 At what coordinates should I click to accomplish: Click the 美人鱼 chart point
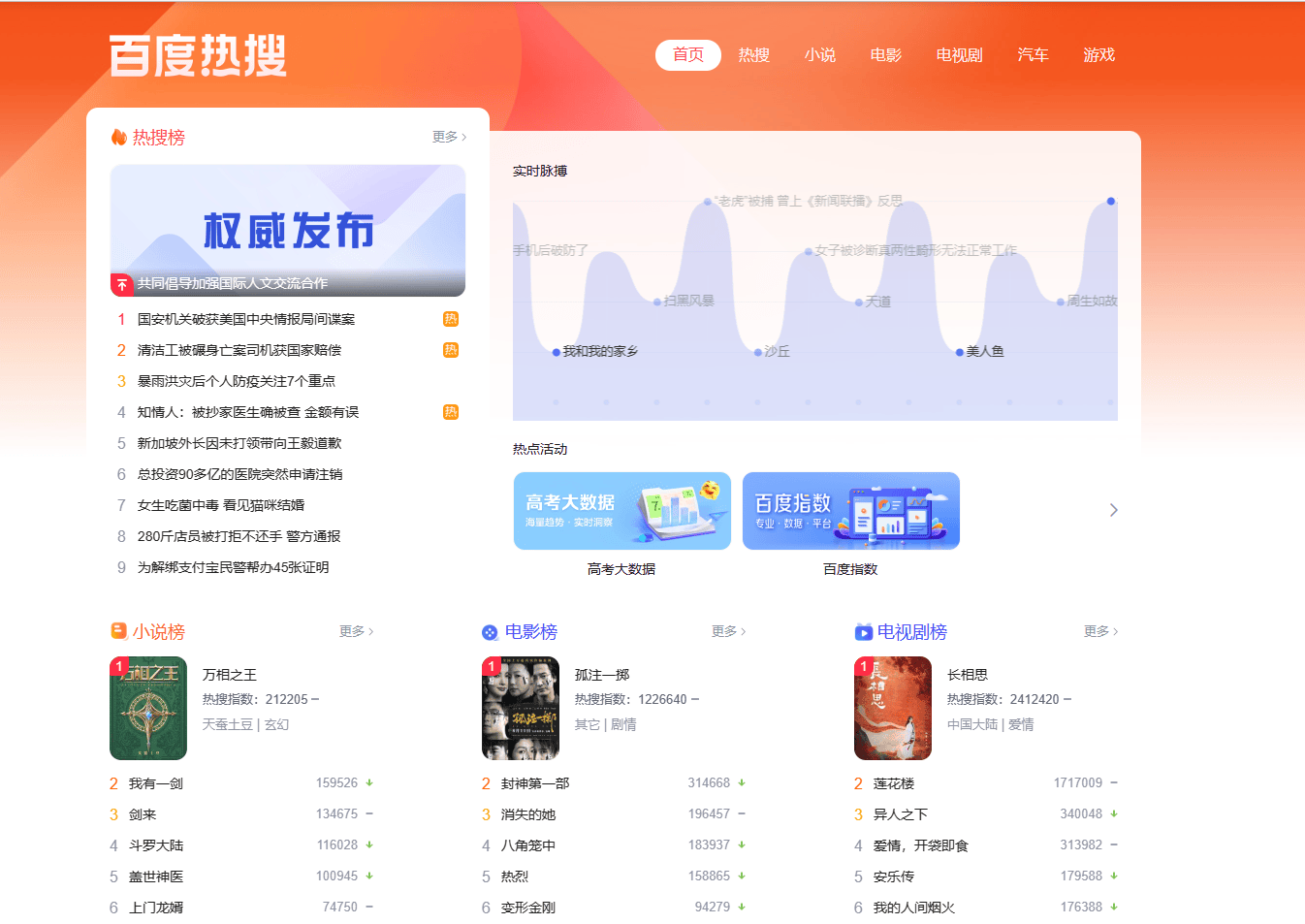960,352
